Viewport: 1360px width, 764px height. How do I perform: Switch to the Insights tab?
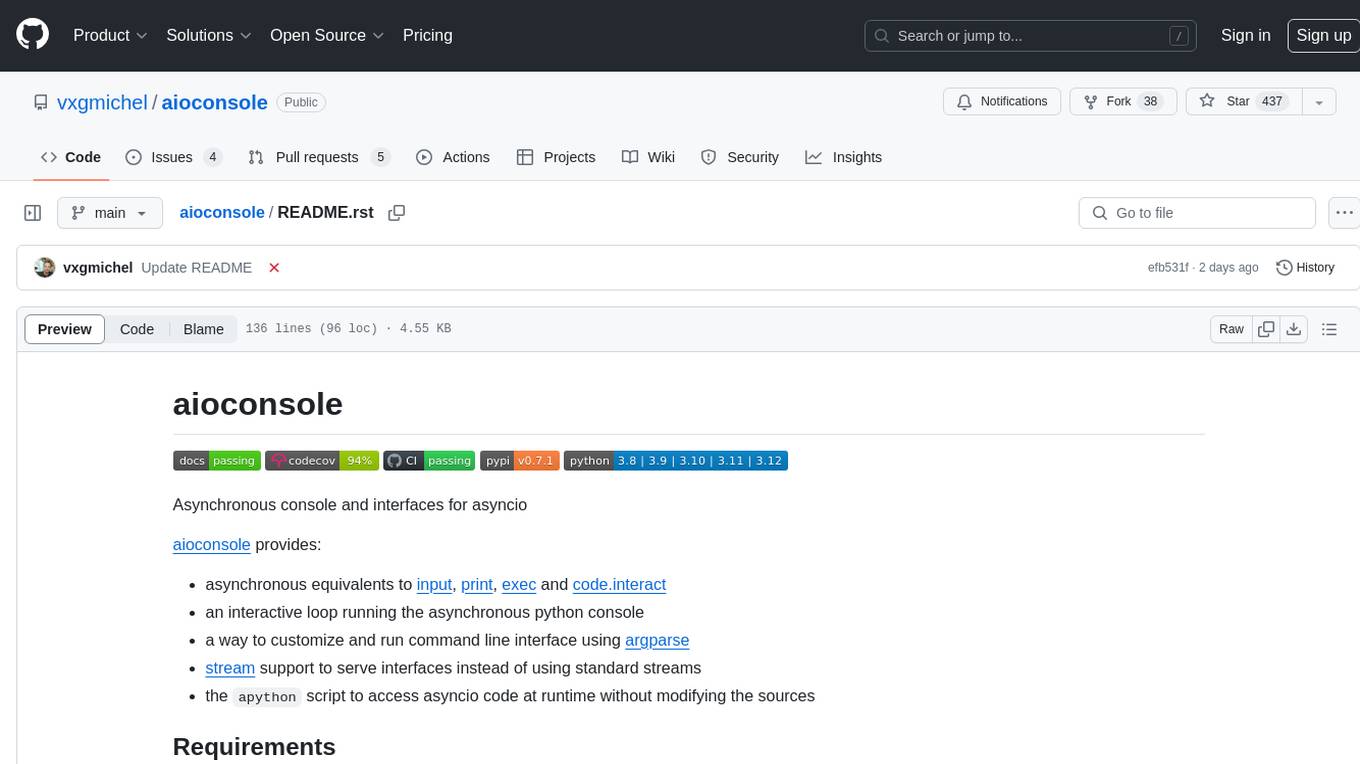844,157
